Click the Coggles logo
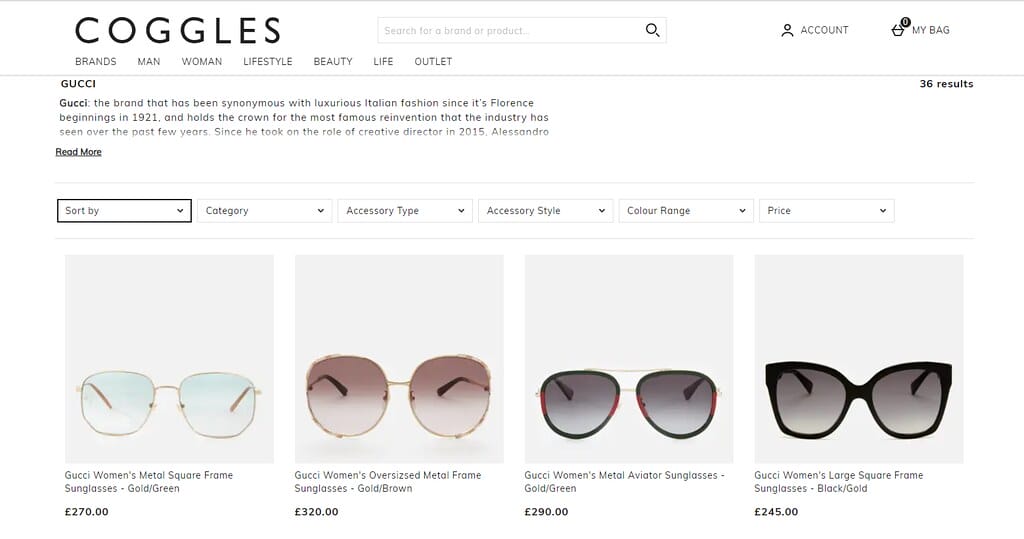 pos(178,31)
